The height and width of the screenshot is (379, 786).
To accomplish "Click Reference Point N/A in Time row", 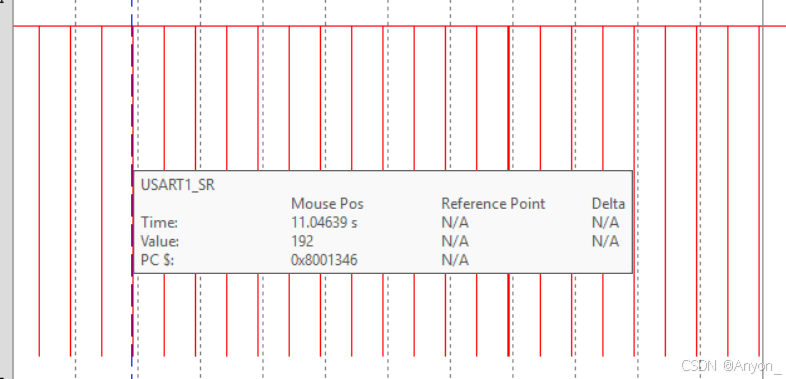I will point(455,223).
